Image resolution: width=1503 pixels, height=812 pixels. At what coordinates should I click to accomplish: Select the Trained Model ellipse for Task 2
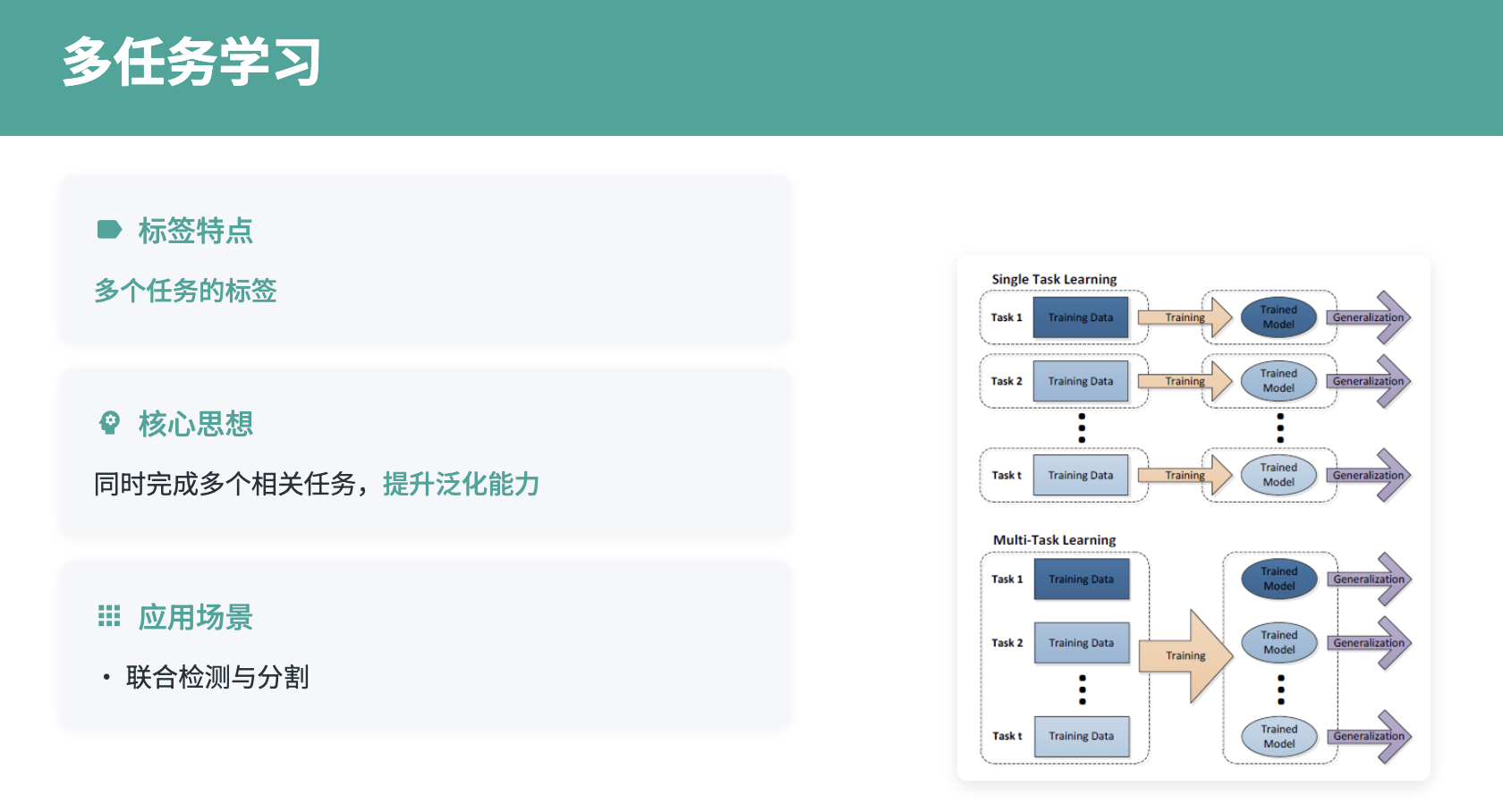click(x=1278, y=380)
